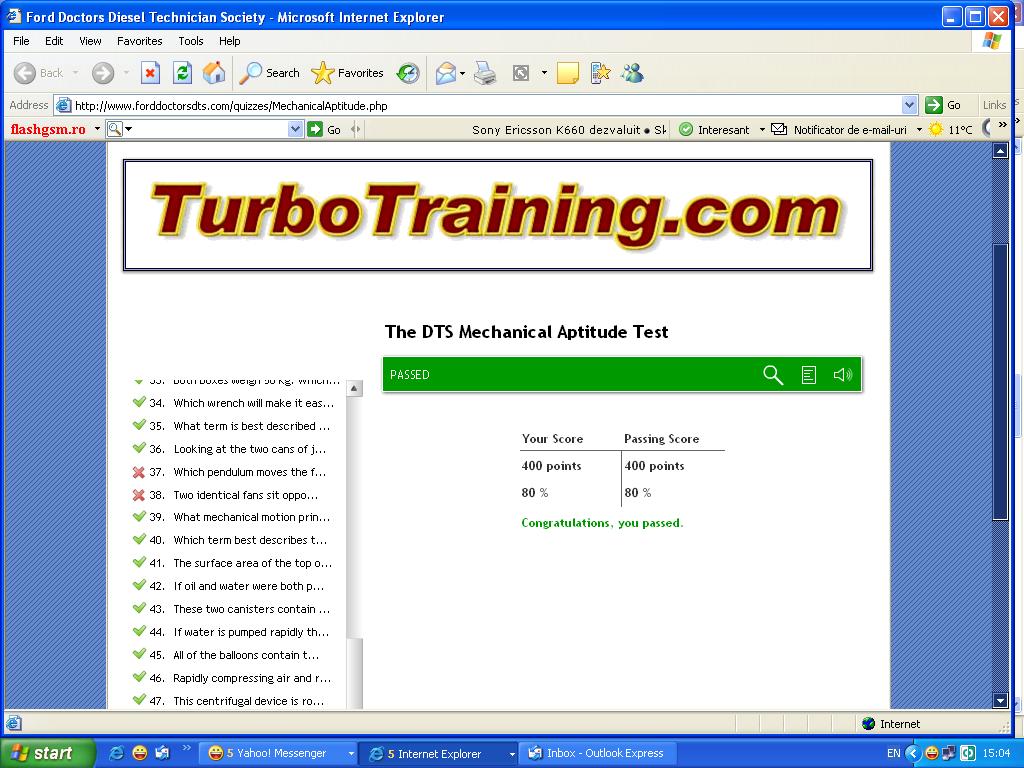Click the Messenger people toolbar icon
The width and height of the screenshot is (1024, 768).
632,73
